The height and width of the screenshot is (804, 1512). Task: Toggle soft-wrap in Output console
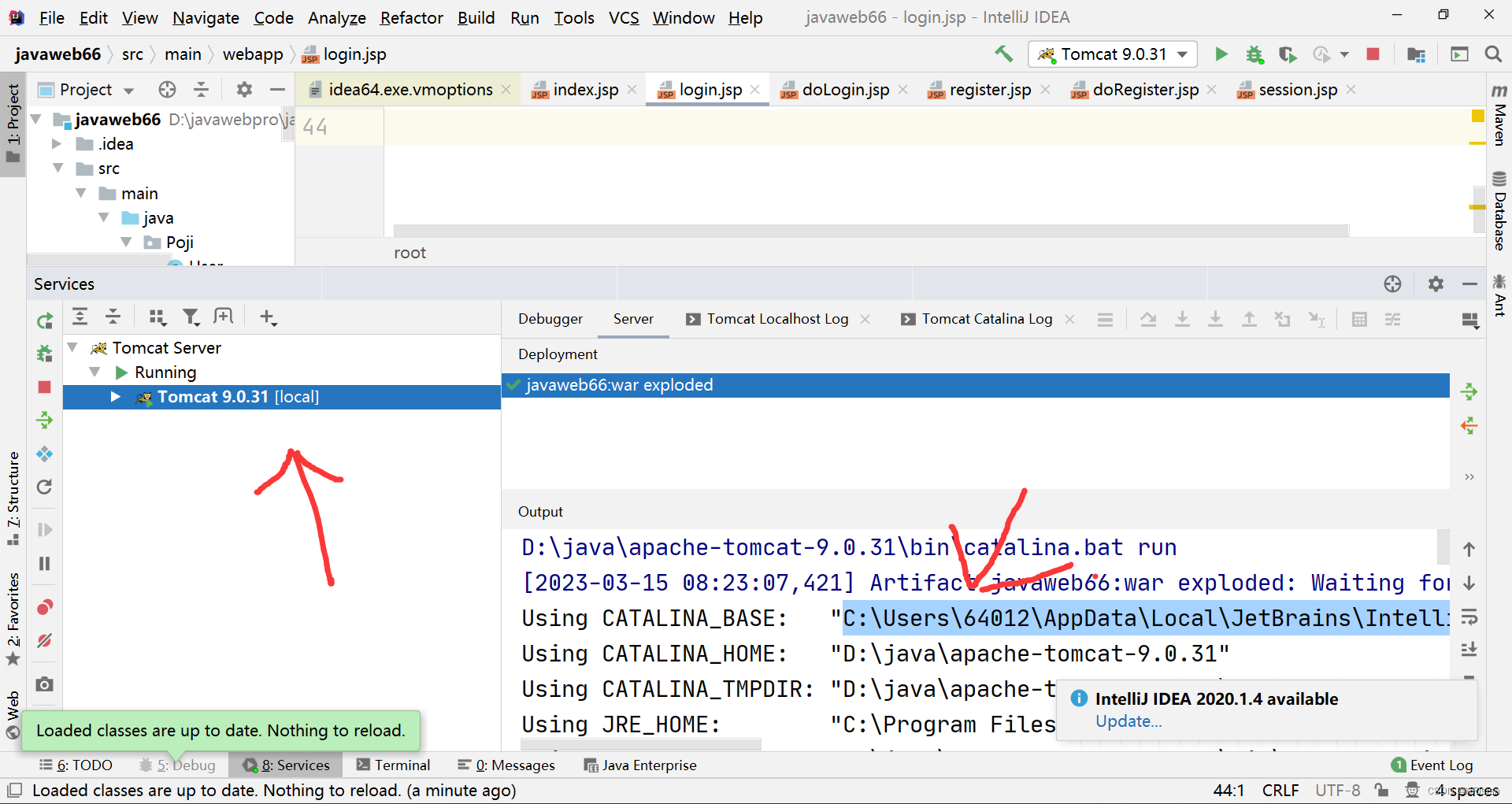(x=1469, y=617)
